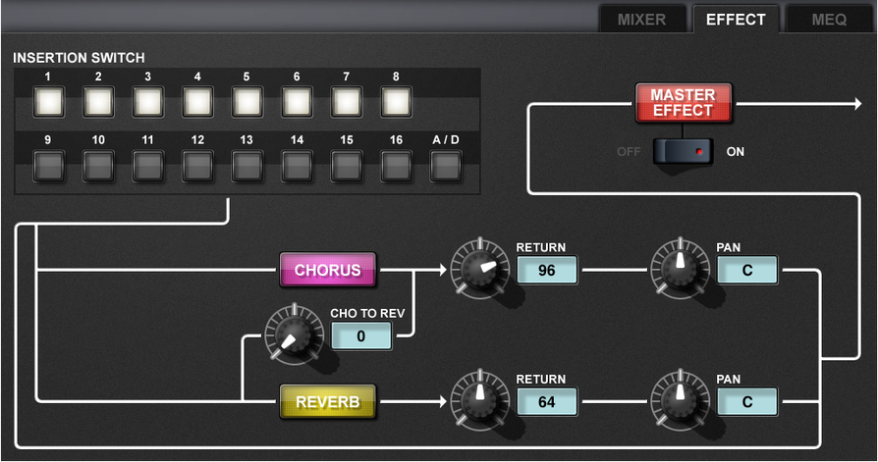
Task: Enable insertion switch 12
Action: pyautogui.click(x=198, y=166)
